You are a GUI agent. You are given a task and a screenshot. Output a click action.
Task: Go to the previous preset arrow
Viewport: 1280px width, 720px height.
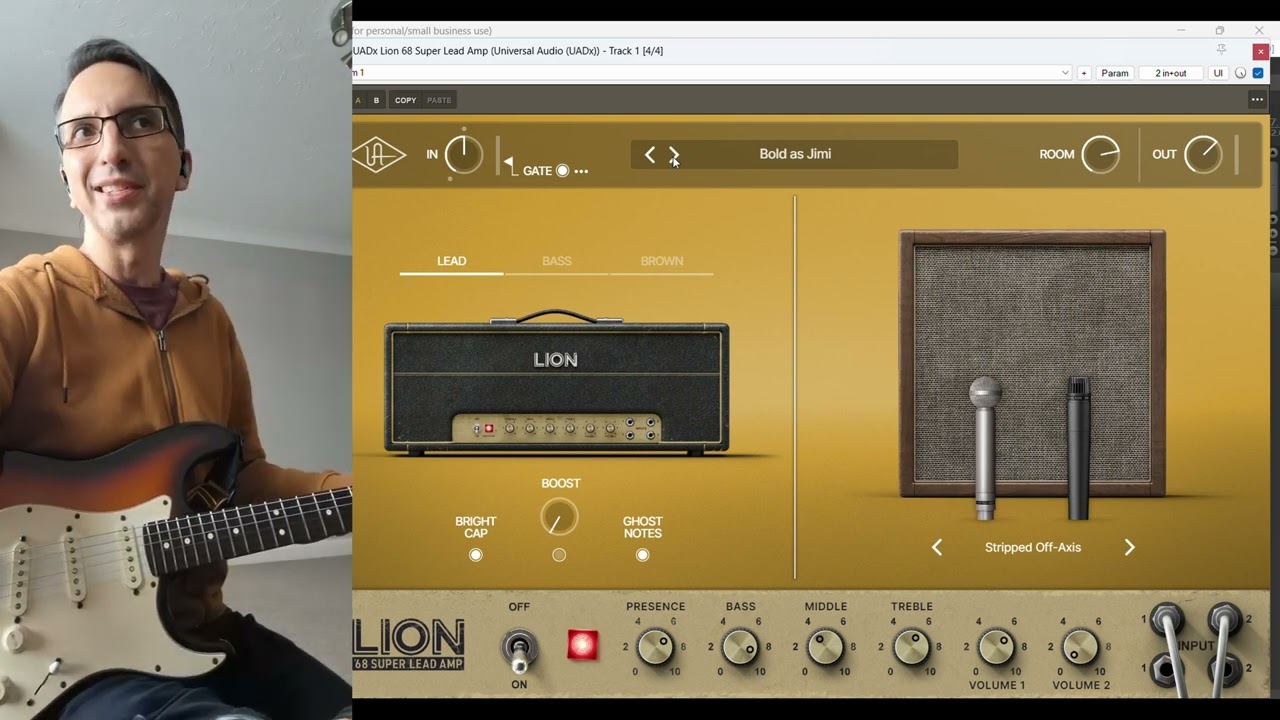click(650, 154)
